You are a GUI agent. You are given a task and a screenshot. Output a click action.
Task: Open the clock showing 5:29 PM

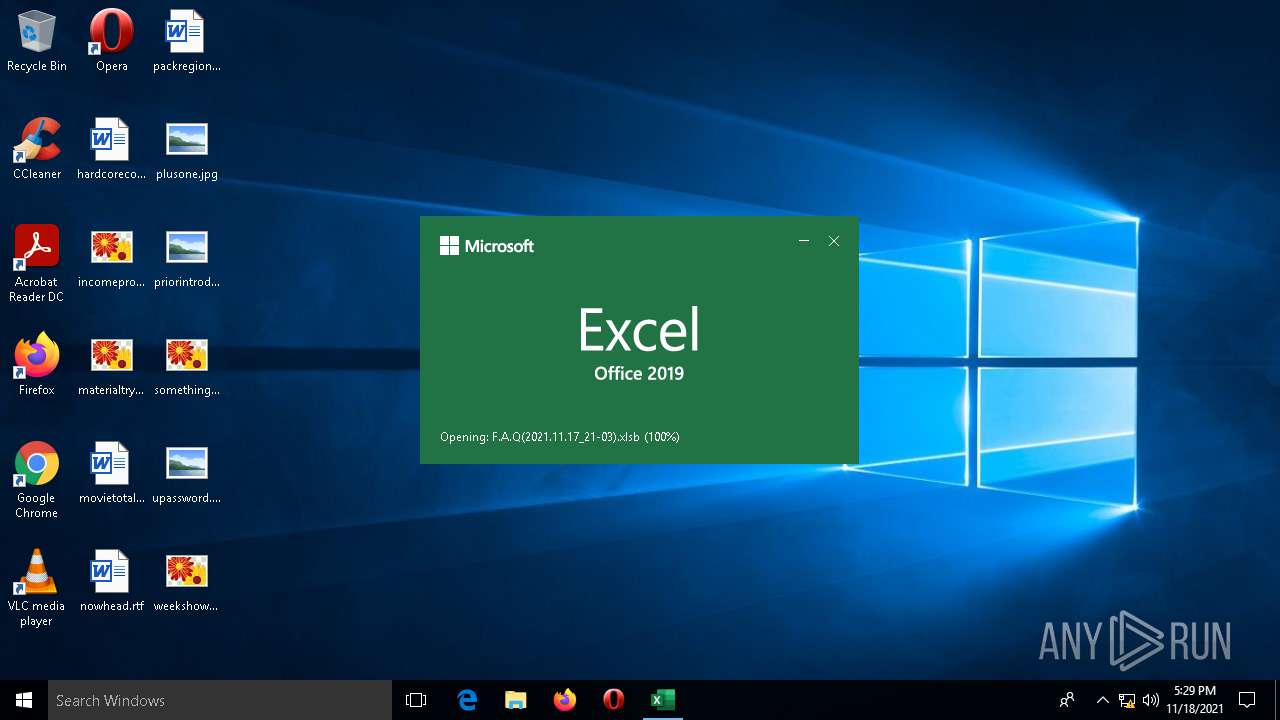[1195, 700]
